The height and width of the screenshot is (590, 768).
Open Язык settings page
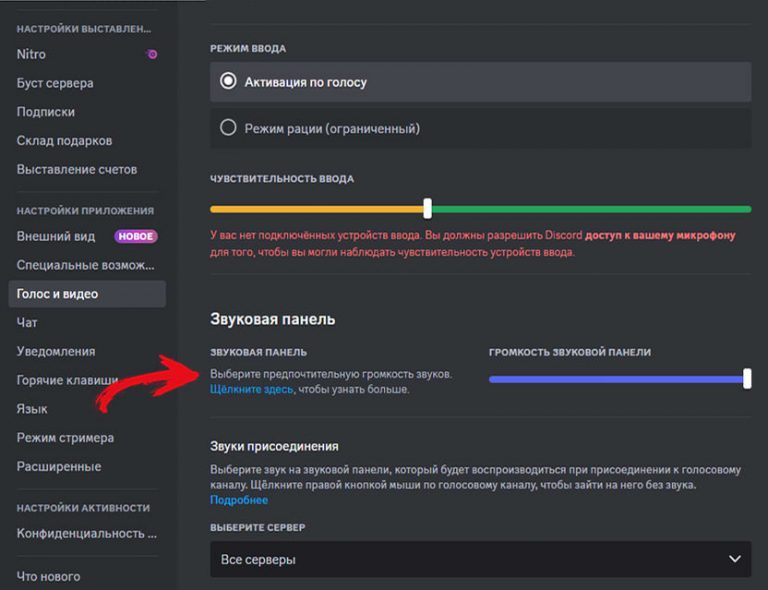tap(32, 409)
